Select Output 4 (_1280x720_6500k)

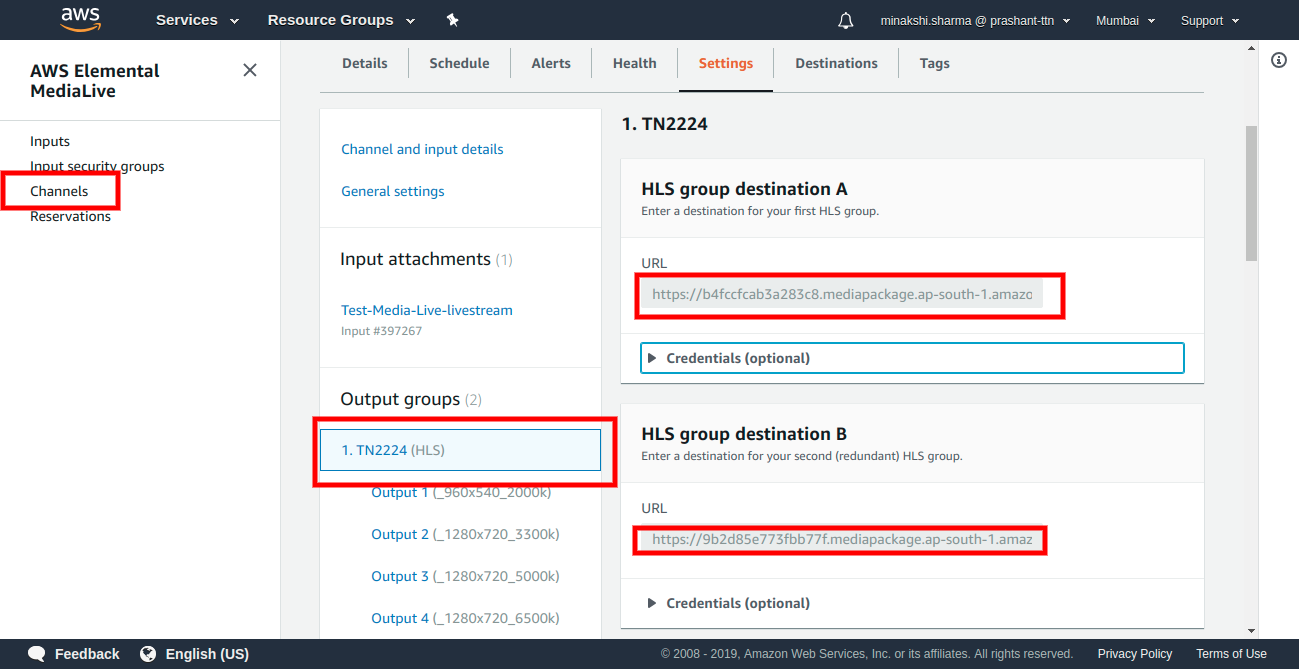(x=465, y=618)
